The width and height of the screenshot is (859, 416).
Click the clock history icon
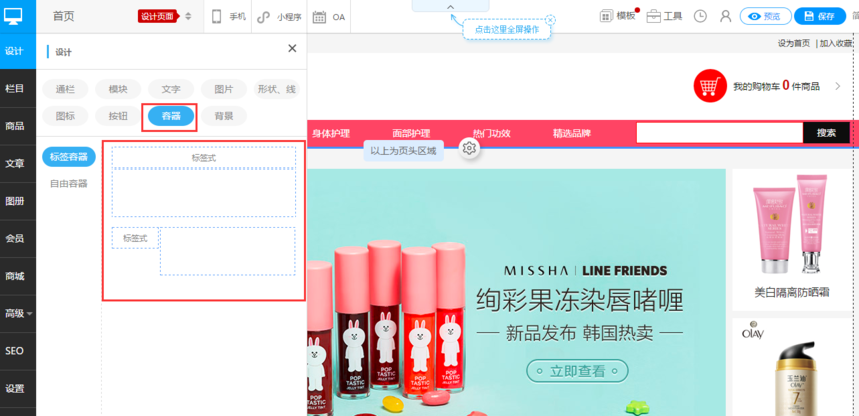[x=700, y=16]
